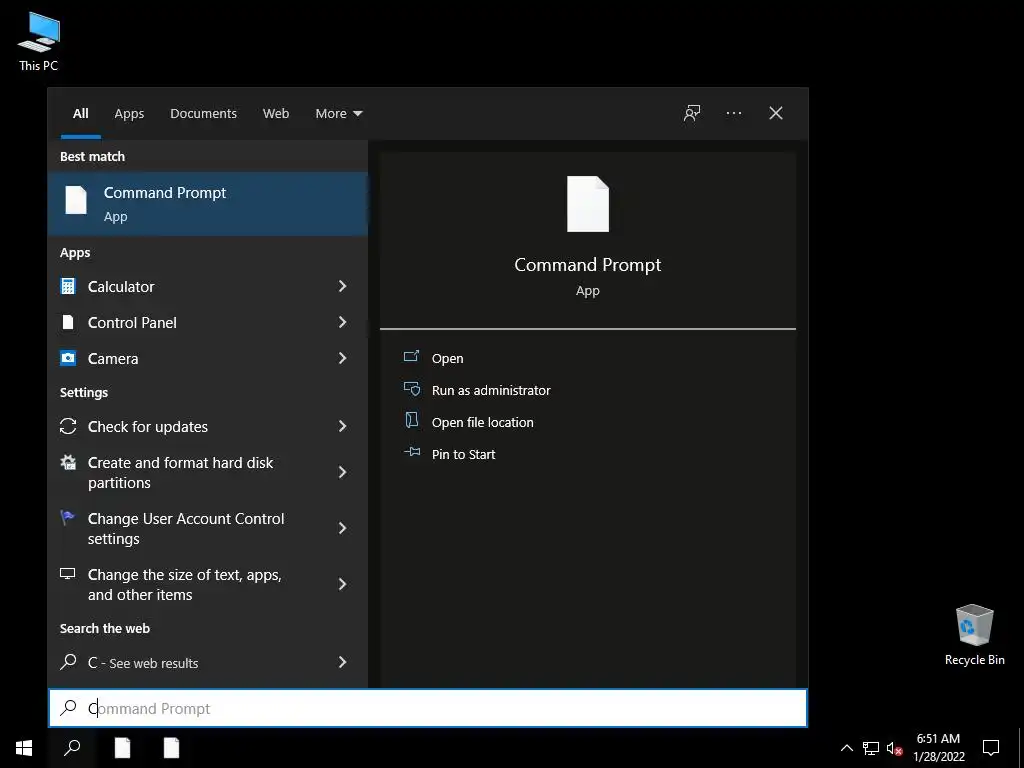Switch to the All tab

[x=81, y=114]
